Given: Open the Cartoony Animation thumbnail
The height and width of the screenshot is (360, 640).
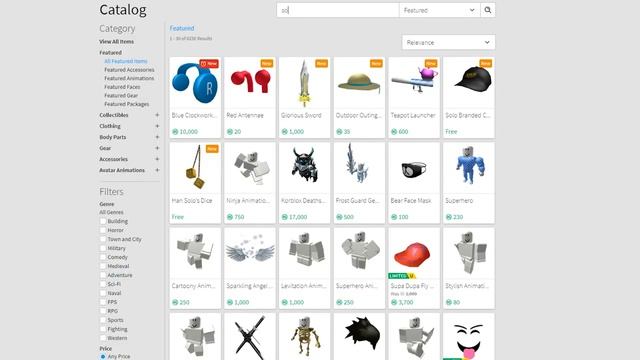Looking at the screenshot, I should coord(195,253).
